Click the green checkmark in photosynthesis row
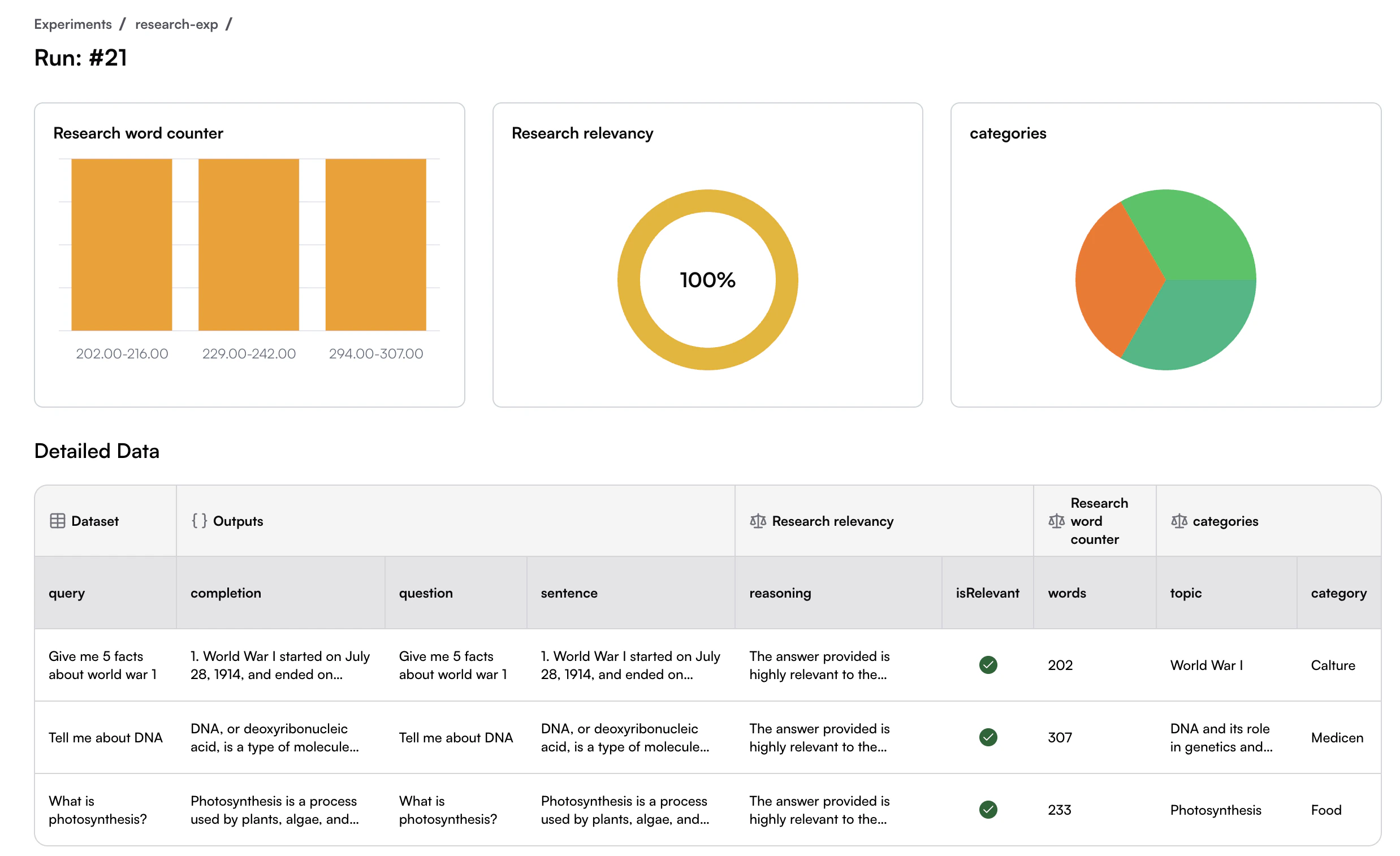The image size is (1400, 856). 988,810
